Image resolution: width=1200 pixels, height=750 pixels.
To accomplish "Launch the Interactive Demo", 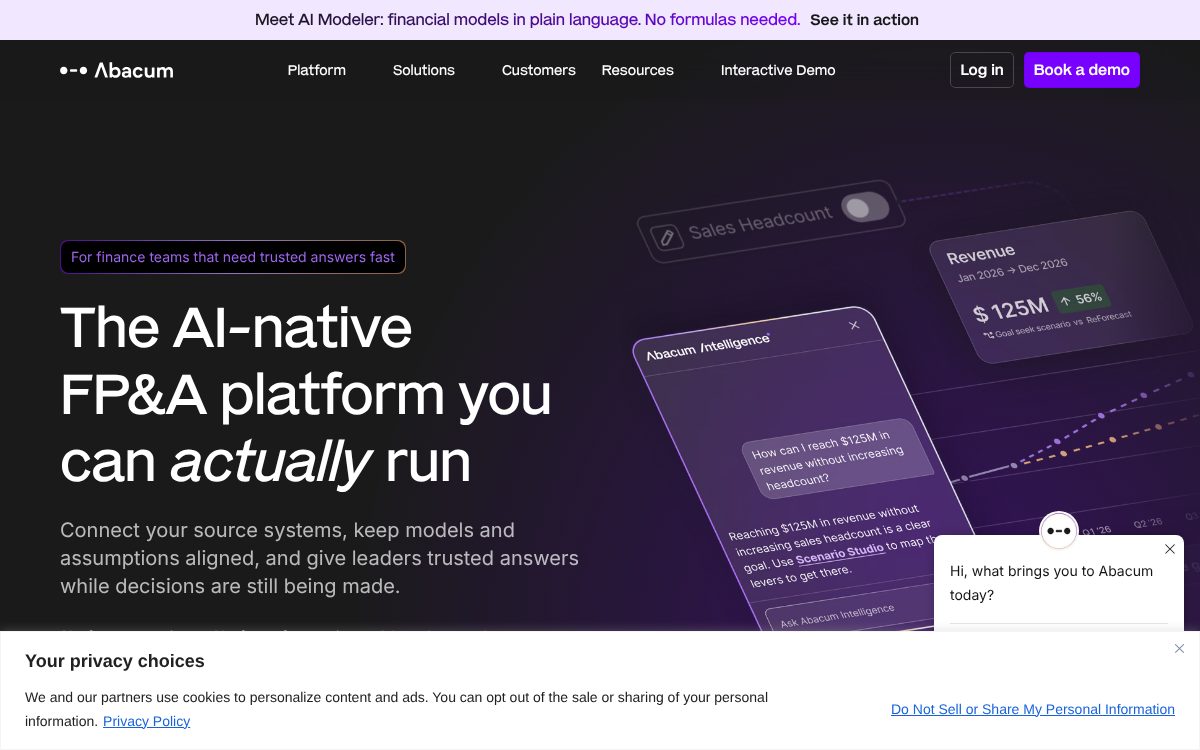I will click(778, 70).
